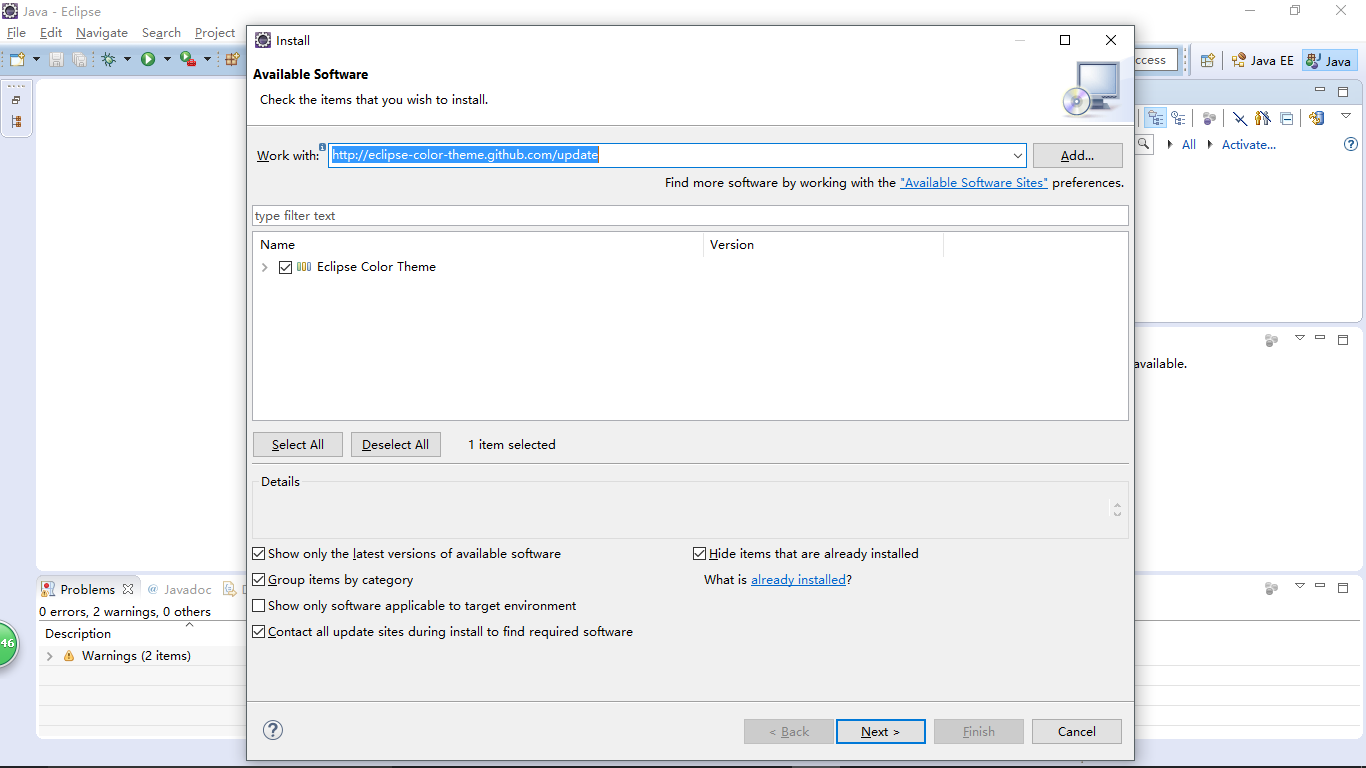This screenshot has width=1366, height=768.
Task: Click the Collapse All icon in Task List
Action: 1287,118
